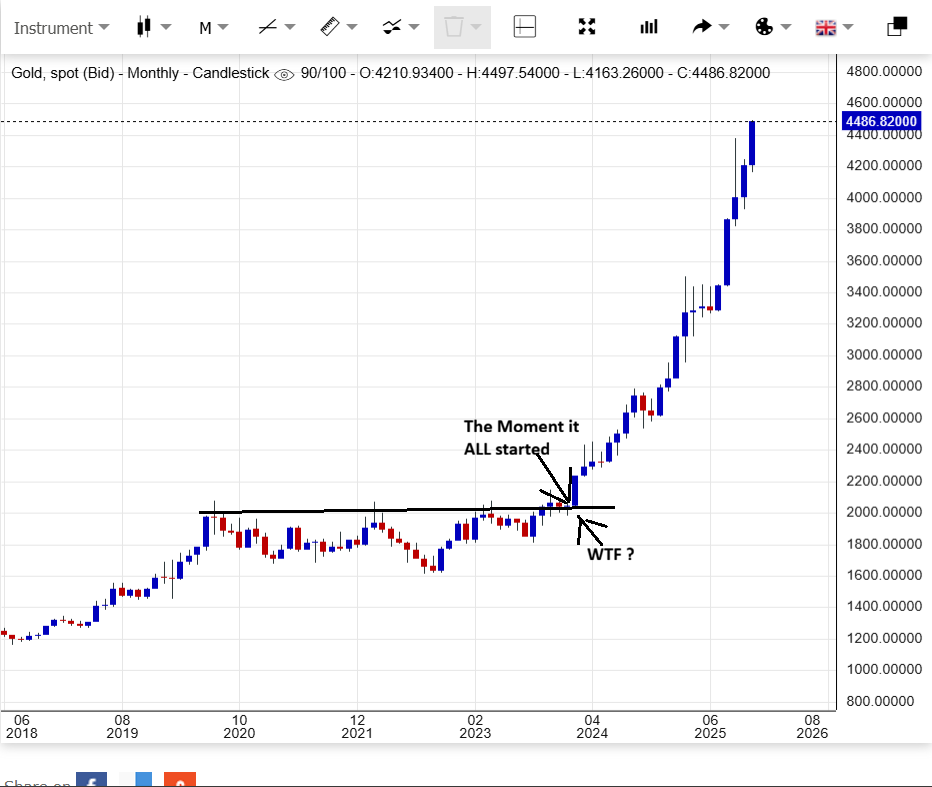
Task: Open the color palette theme icon
Action: coord(764,27)
